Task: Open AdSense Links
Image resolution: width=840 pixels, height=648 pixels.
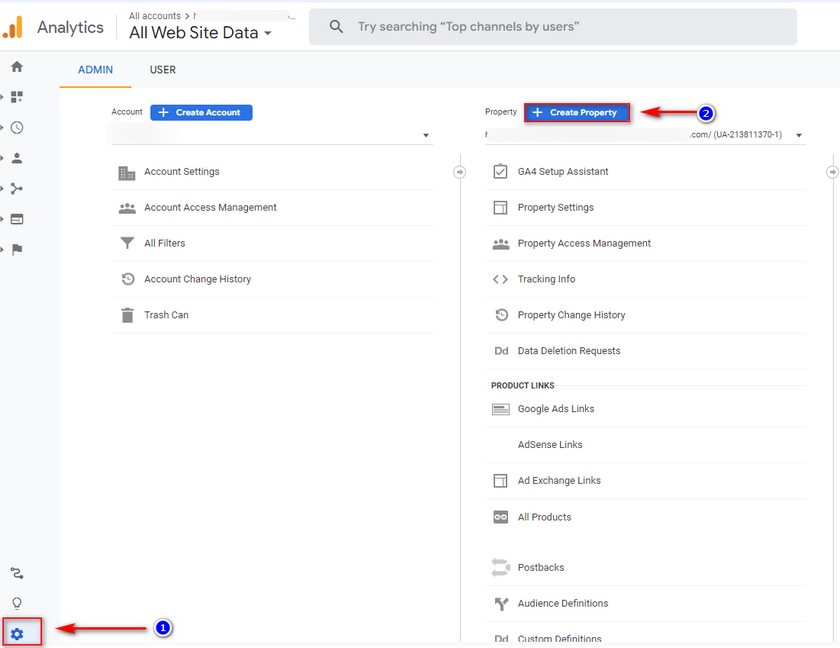Action: point(550,444)
